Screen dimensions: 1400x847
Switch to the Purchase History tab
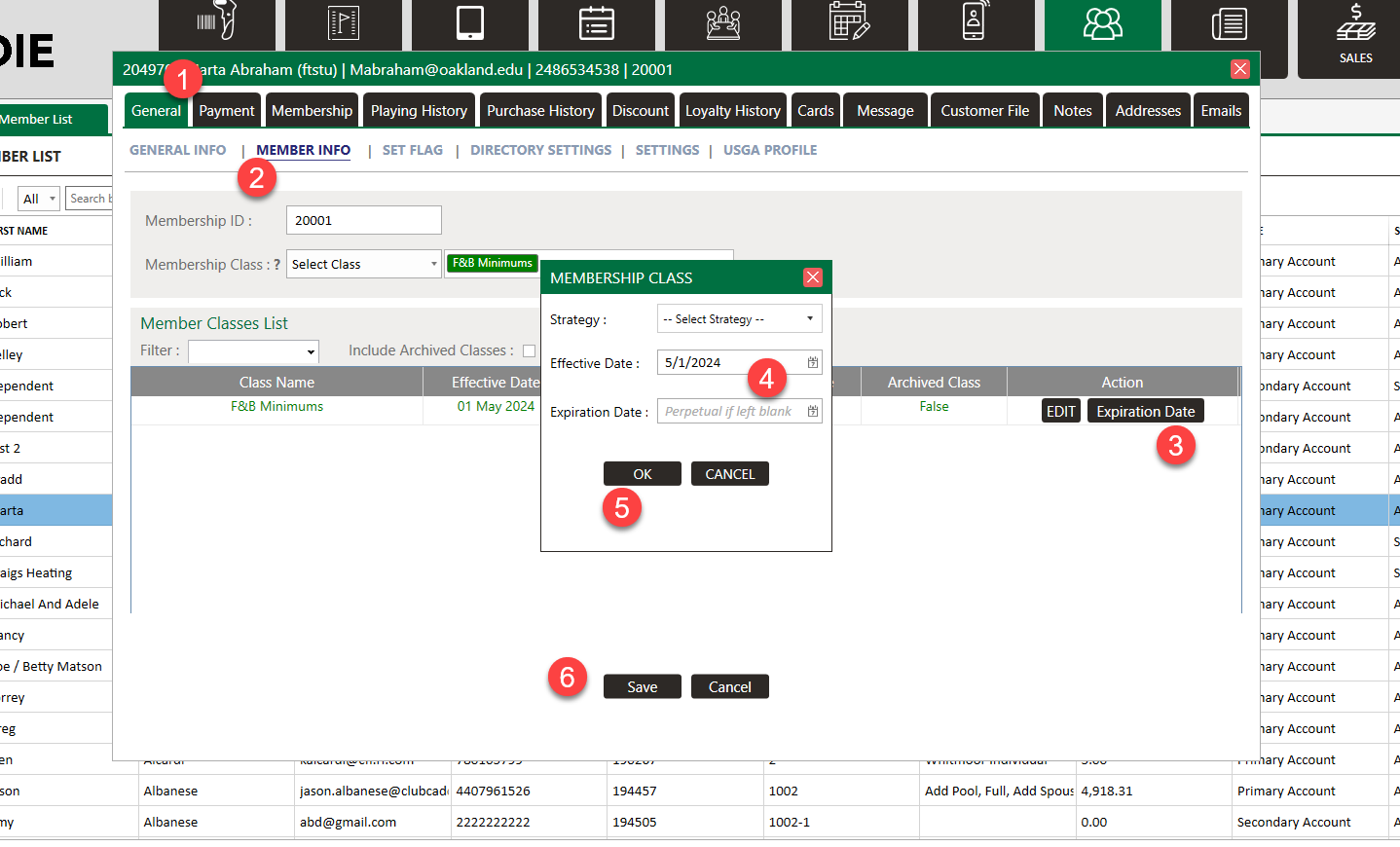(x=540, y=111)
